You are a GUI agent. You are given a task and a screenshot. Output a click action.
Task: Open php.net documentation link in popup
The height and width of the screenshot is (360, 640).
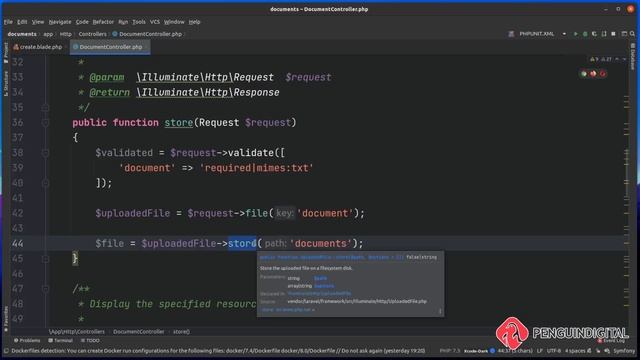(288, 310)
